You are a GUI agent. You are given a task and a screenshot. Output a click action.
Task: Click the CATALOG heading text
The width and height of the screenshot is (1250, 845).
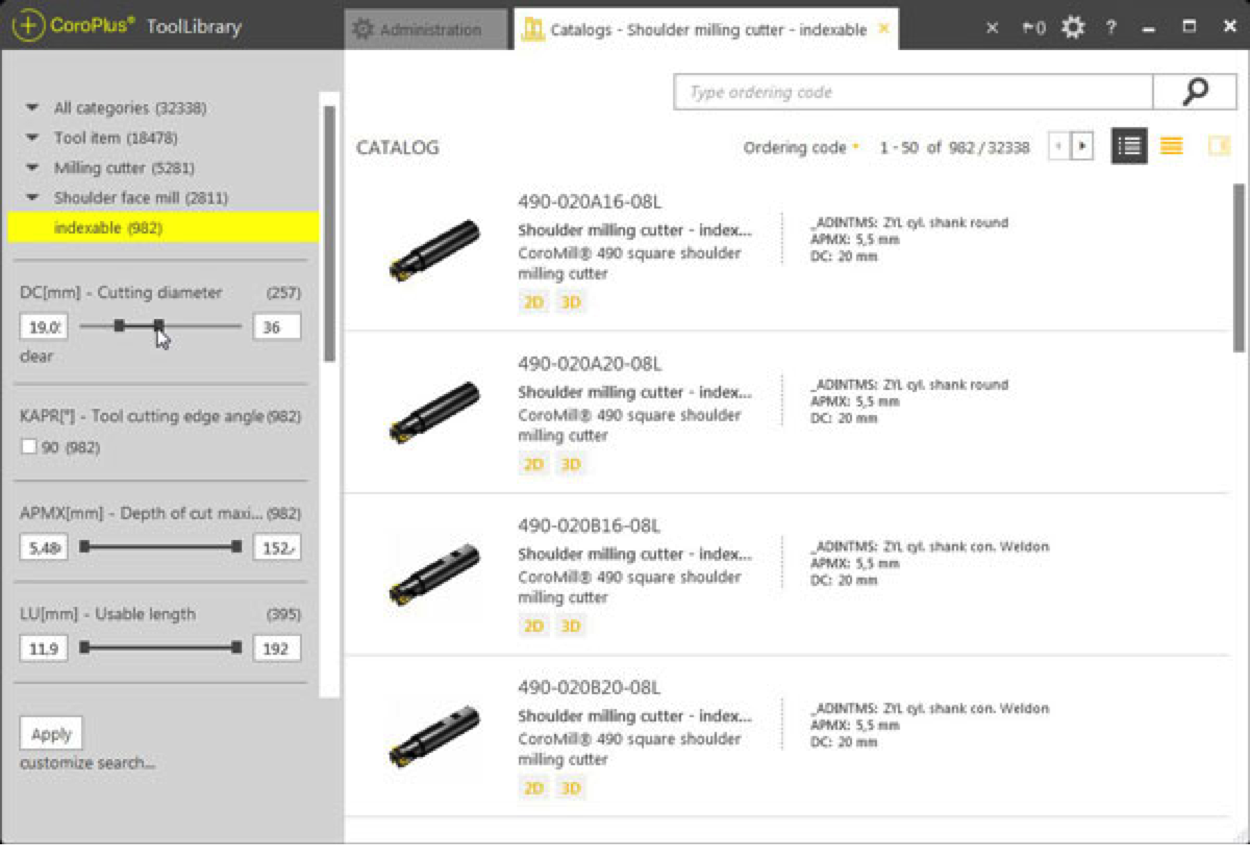pyautogui.click(x=398, y=148)
